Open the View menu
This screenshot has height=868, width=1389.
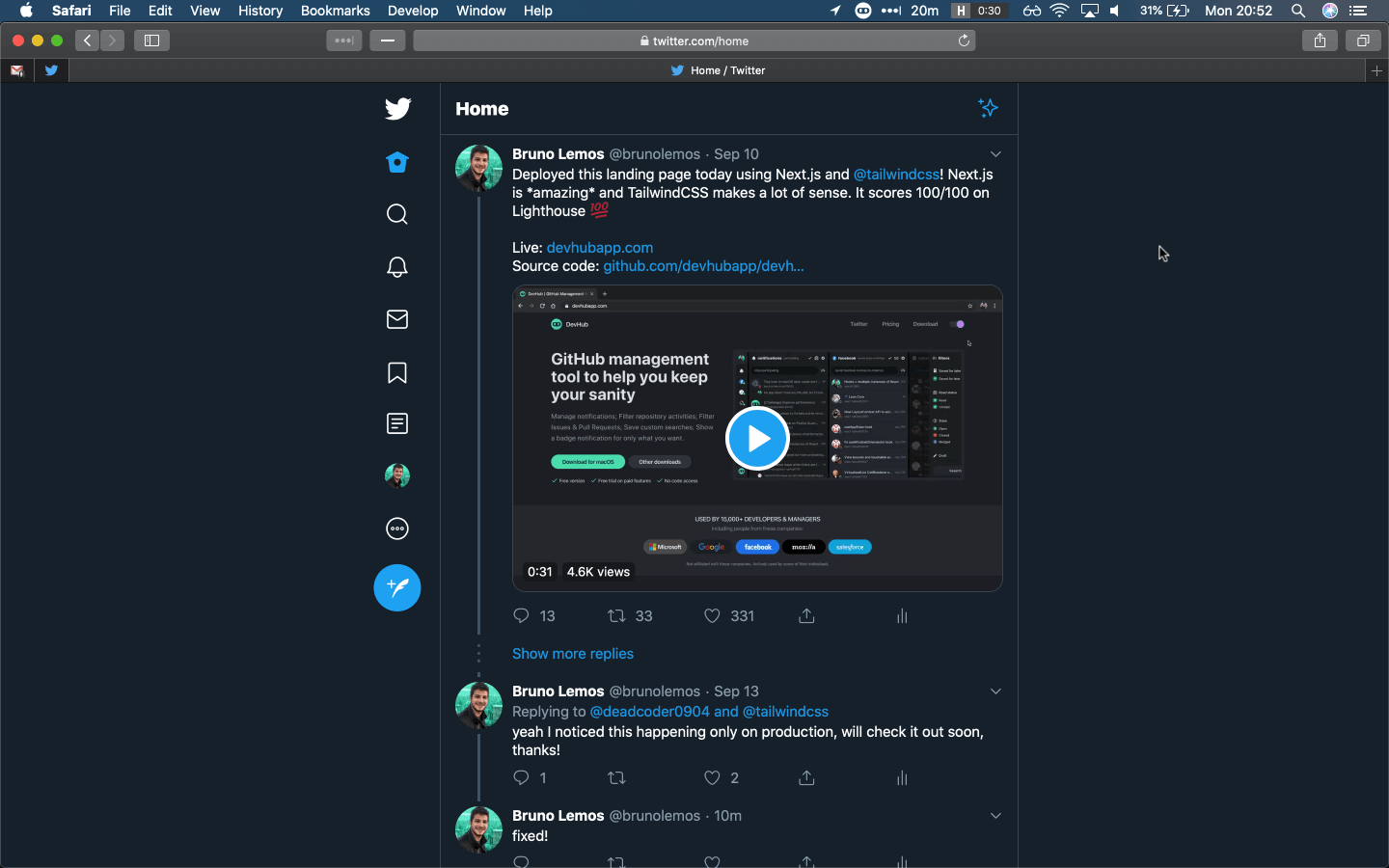point(204,11)
